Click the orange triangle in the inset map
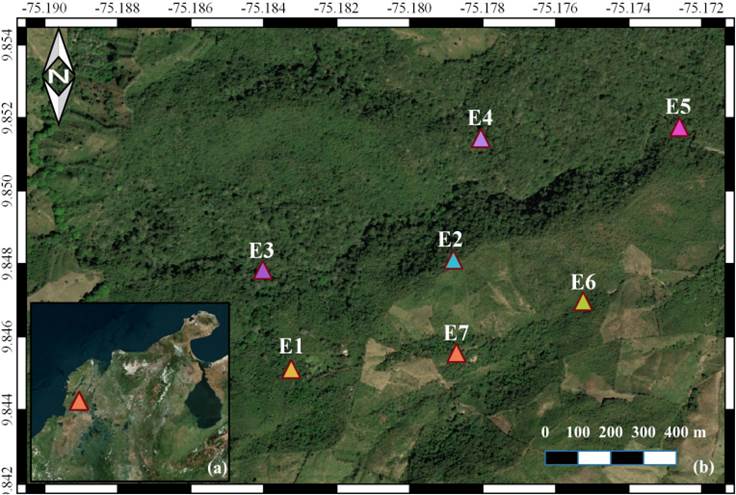Screen dimensions: 736x495 [79, 403]
